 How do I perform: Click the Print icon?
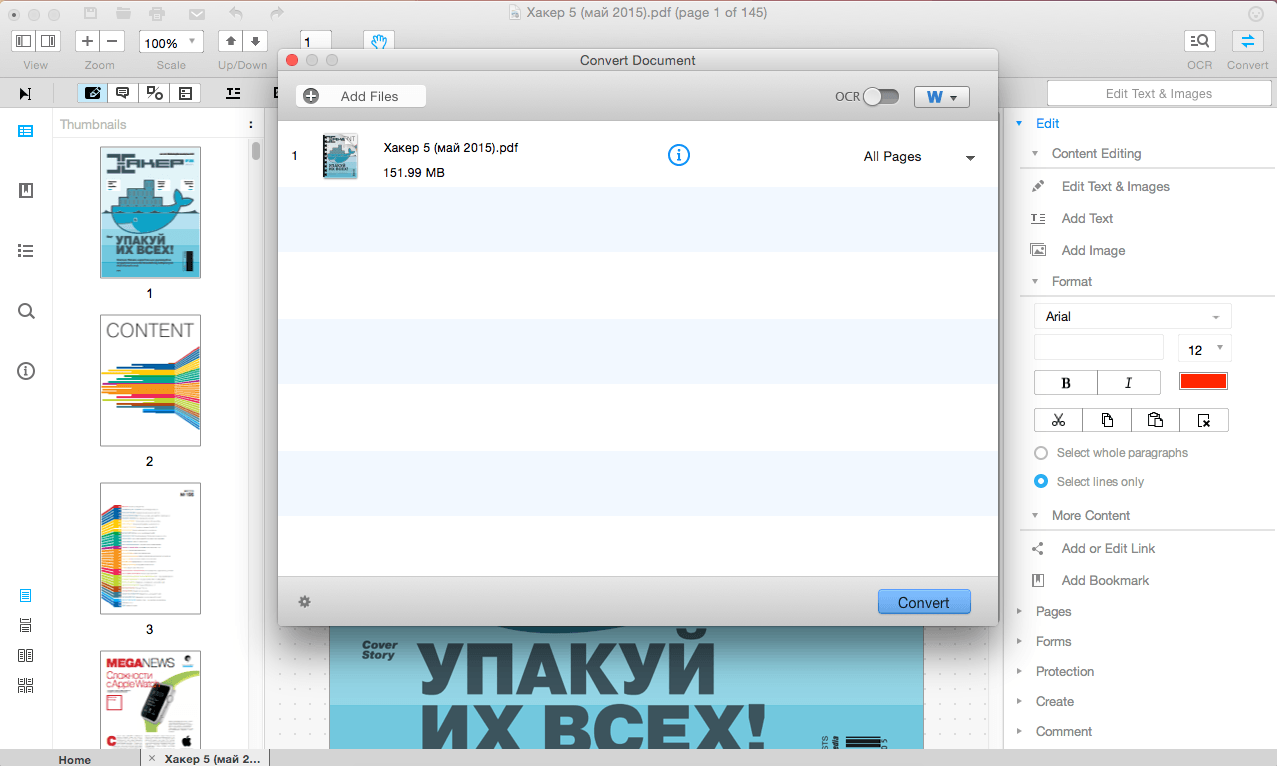[x=157, y=14]
